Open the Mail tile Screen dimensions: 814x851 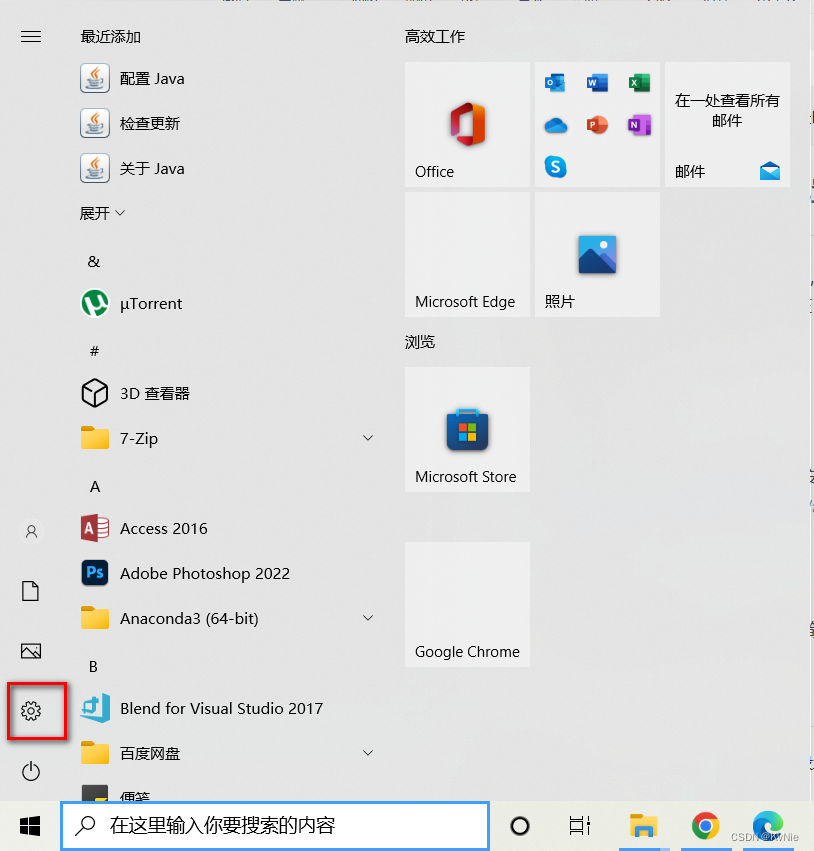727,124
